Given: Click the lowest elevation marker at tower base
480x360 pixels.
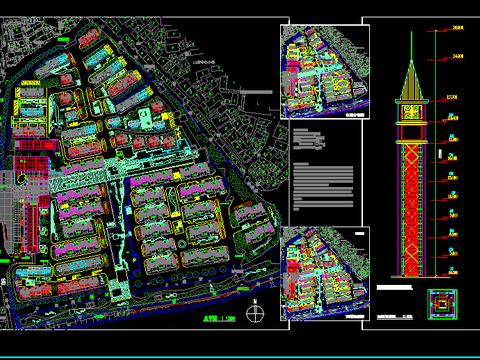Looking at the screenshot, I should pyautogui.click(x=453, y=271).
